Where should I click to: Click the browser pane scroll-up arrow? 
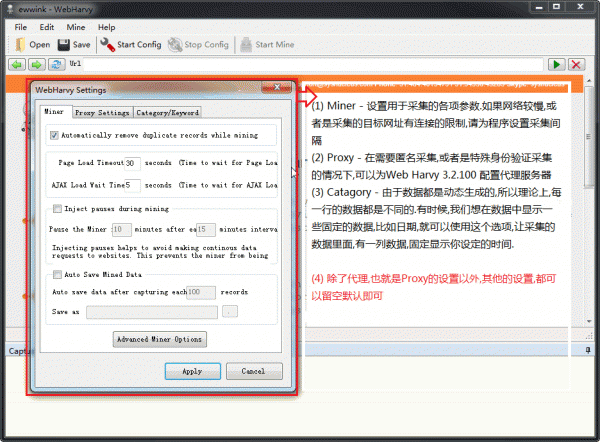coord(589,81)
